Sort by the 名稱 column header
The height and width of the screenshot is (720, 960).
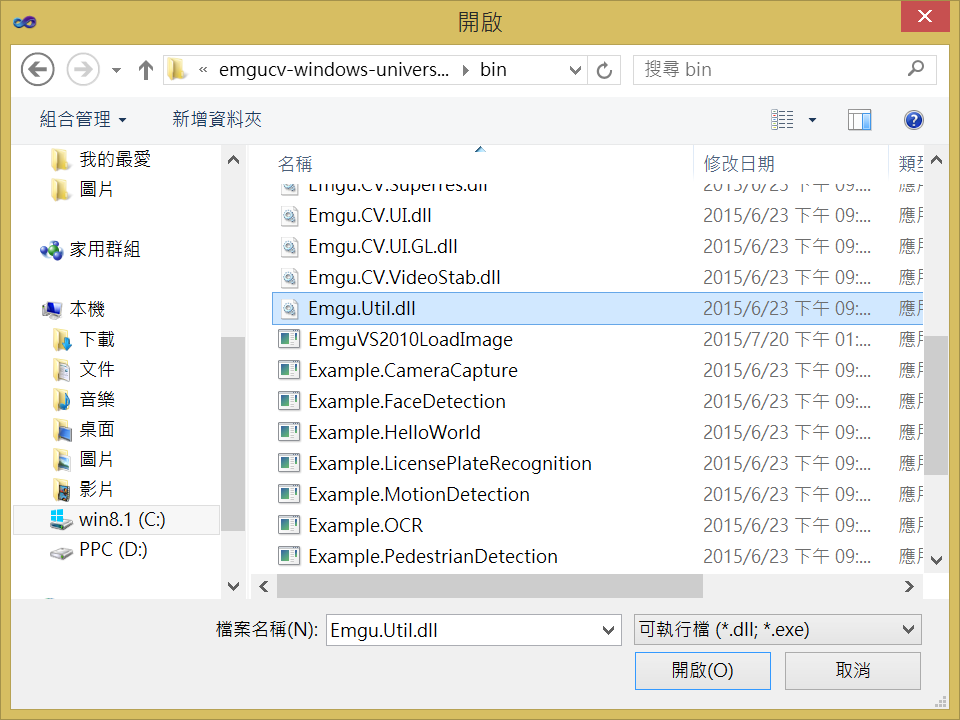pyautogui.click(x=295, y=164)
